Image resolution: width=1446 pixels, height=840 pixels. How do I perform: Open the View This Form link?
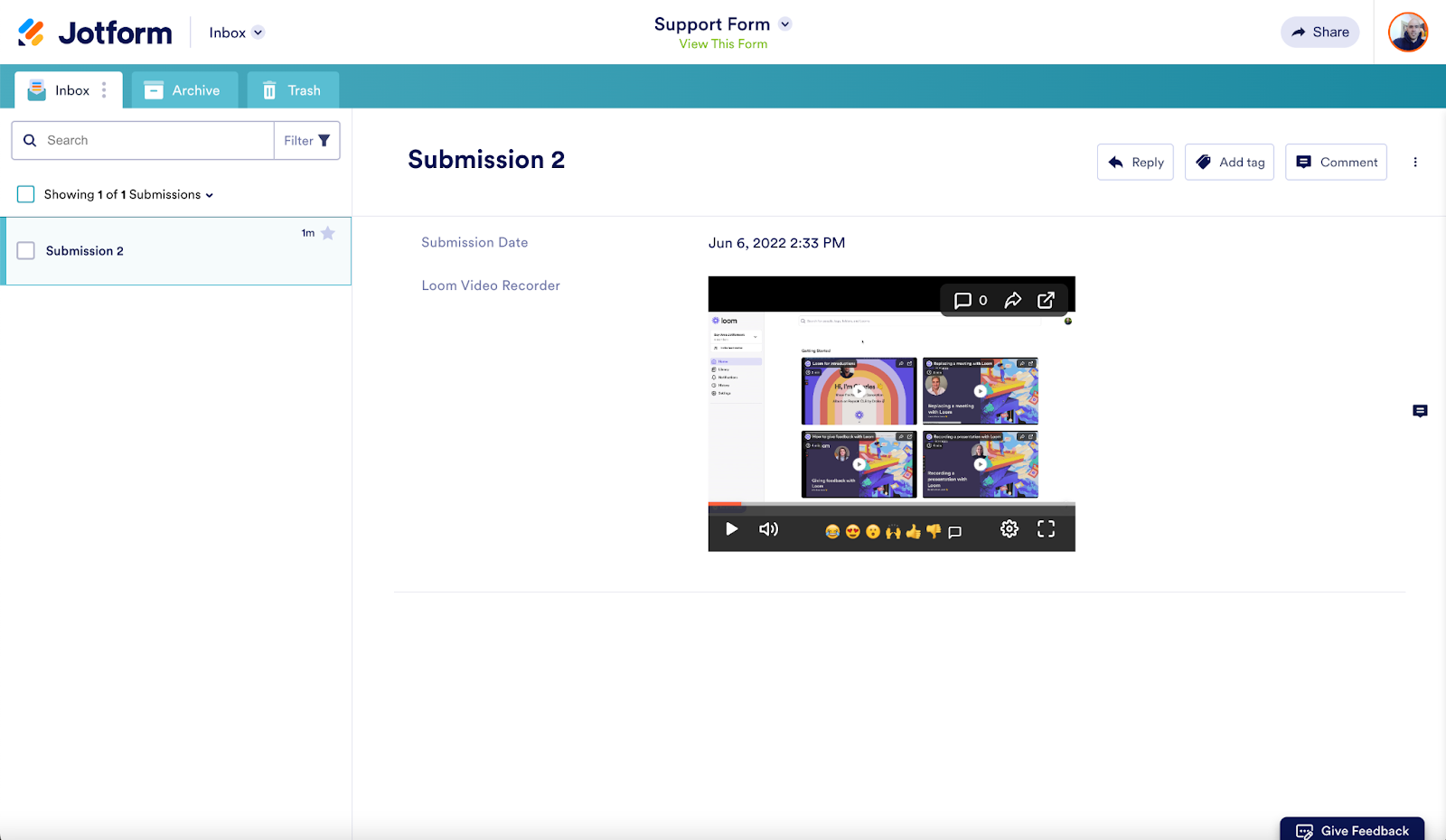click(723, 43)
